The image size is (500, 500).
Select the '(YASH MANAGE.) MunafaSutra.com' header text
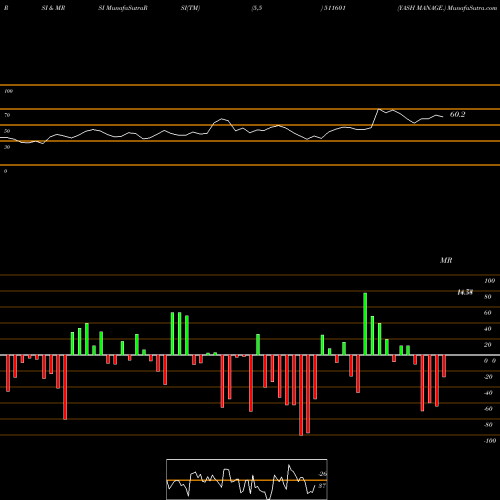[x=447, y=8]
